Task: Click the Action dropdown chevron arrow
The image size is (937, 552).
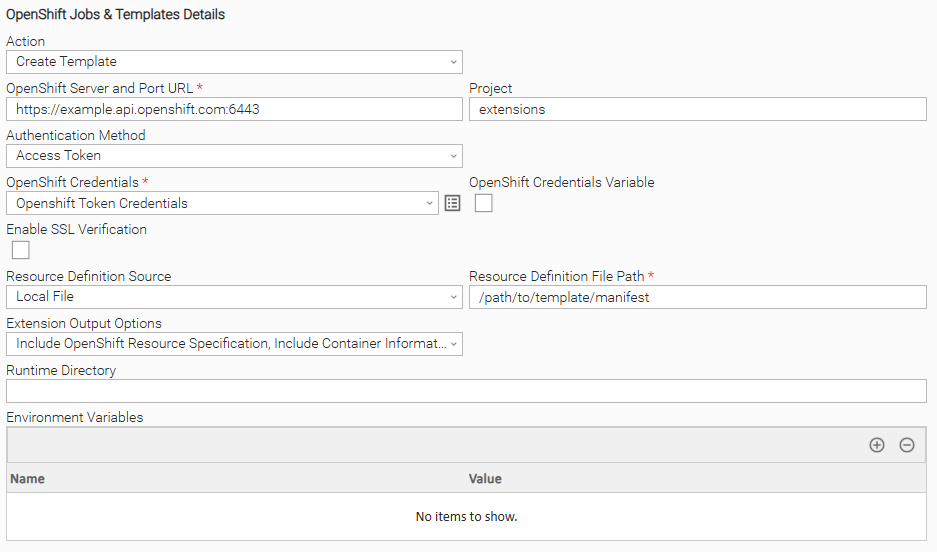Action: [x=454, y=62]
